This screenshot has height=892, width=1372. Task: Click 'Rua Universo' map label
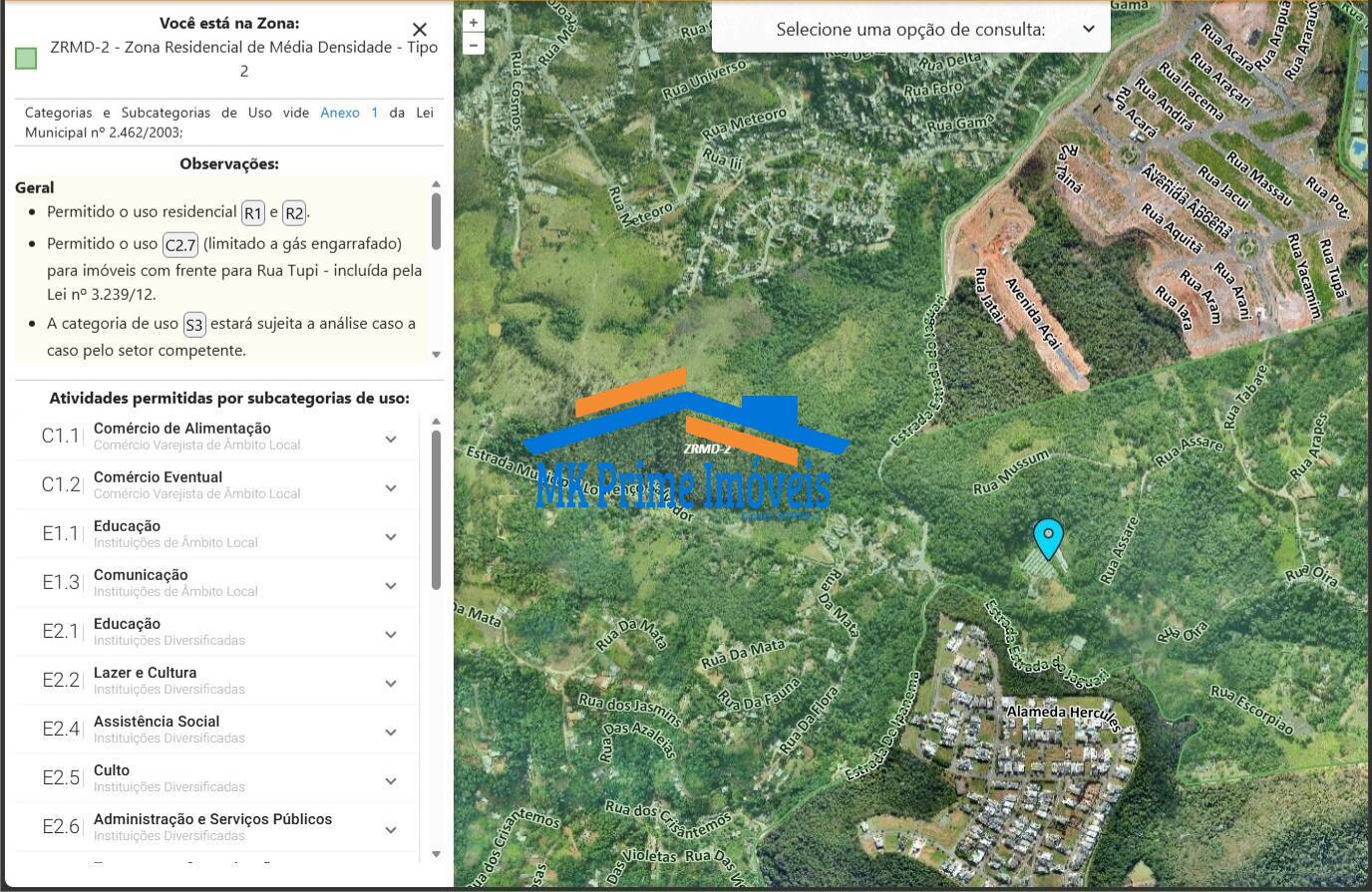click(704, 80)
